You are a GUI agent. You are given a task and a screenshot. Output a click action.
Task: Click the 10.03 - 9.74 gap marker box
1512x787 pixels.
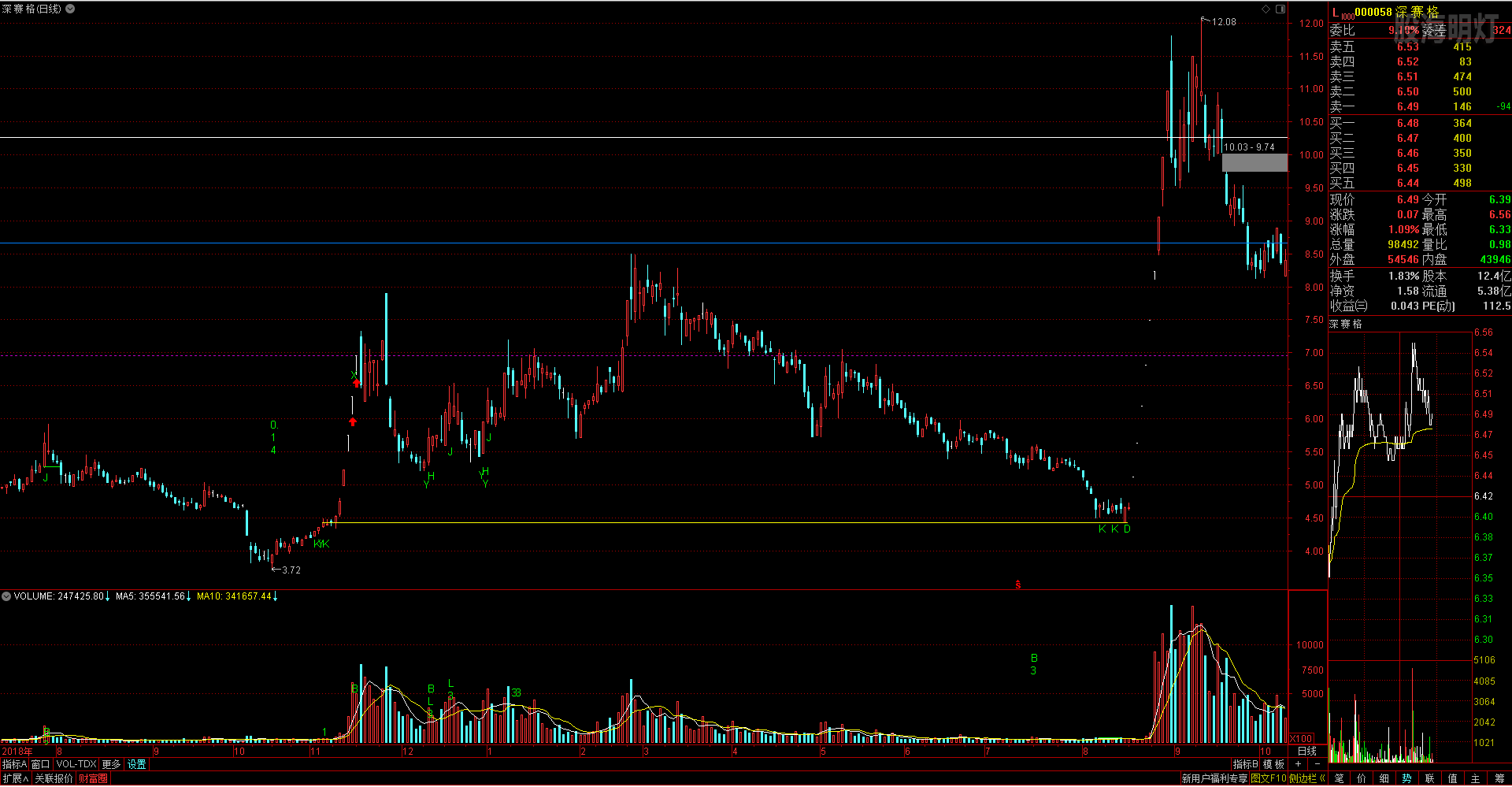point(1254,162)
